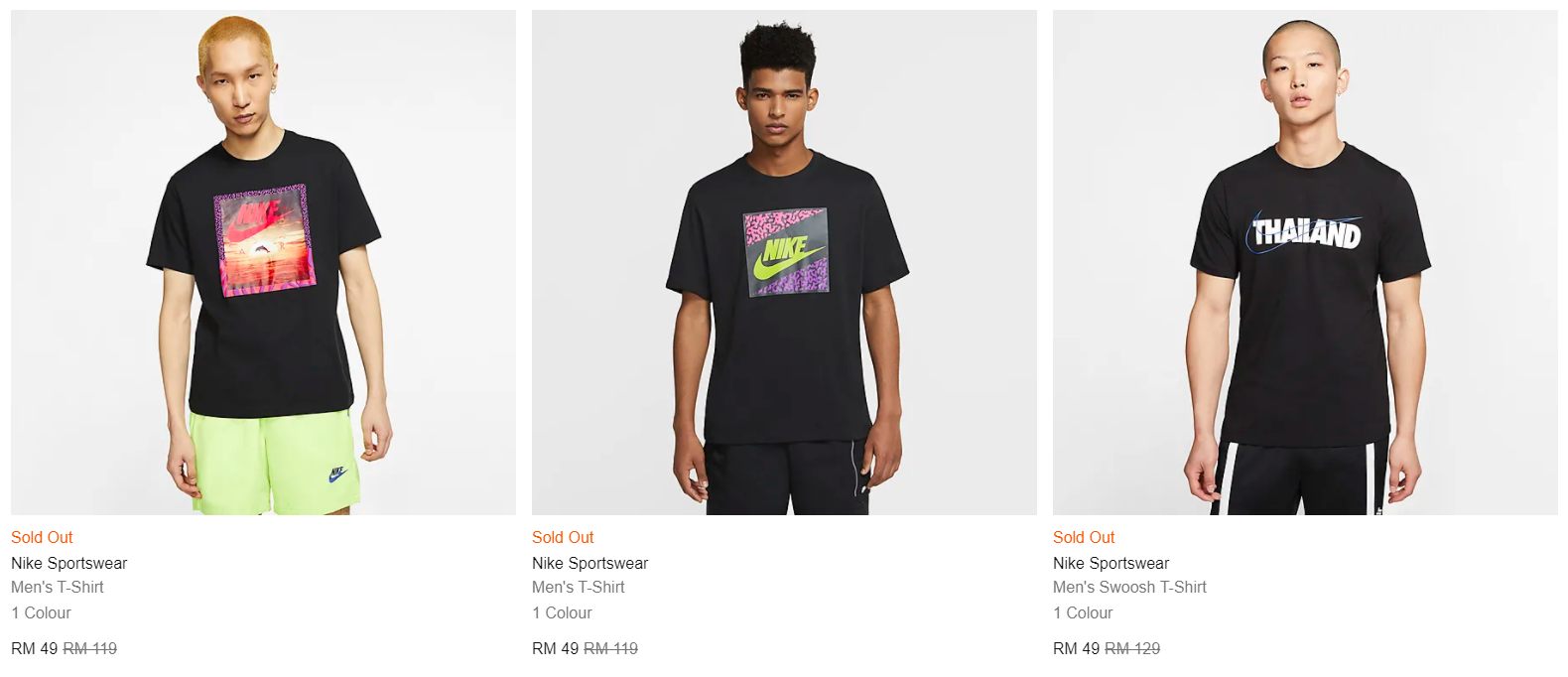Screen dimensions: 1568x677
Task: Click the 1 Colour text under the Thailand tee
Action: [x=1083, y=612]
